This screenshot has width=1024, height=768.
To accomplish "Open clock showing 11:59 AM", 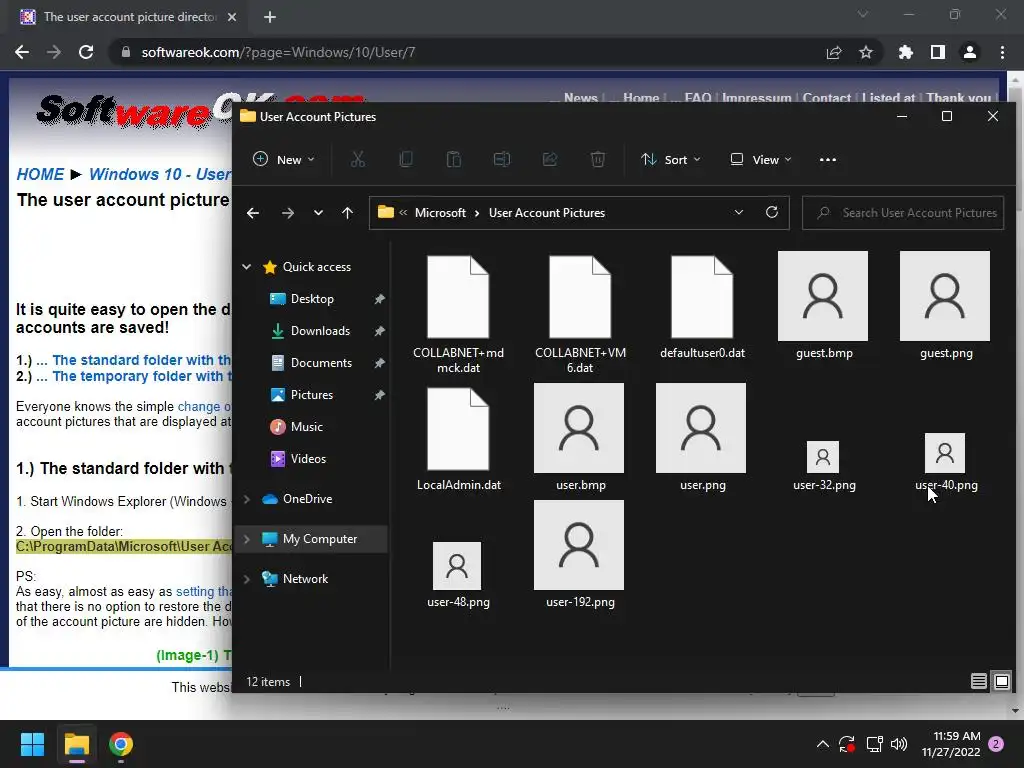I will (951, 744).
